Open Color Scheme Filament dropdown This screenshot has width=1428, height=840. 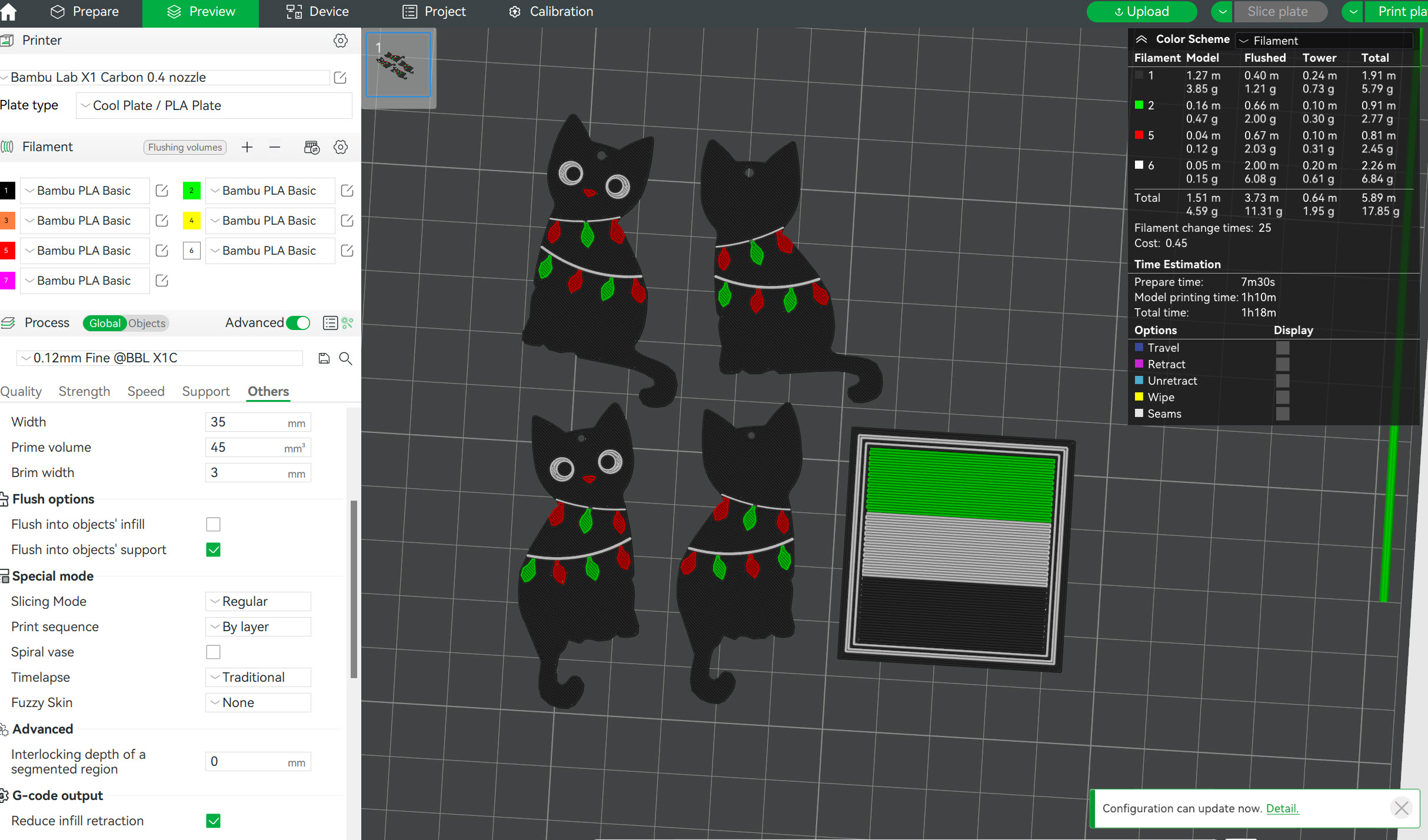tap(1325, 41)
